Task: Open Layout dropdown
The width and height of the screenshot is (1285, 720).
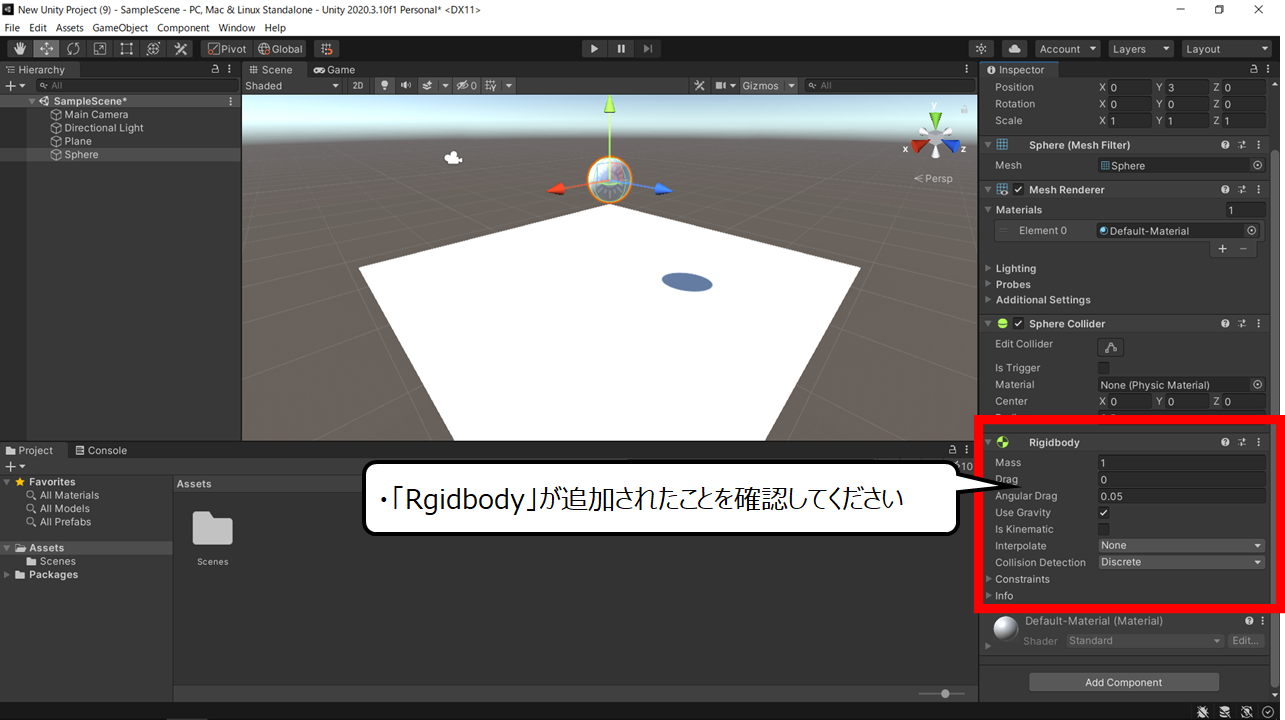Action: click(x=1225, y=49)
